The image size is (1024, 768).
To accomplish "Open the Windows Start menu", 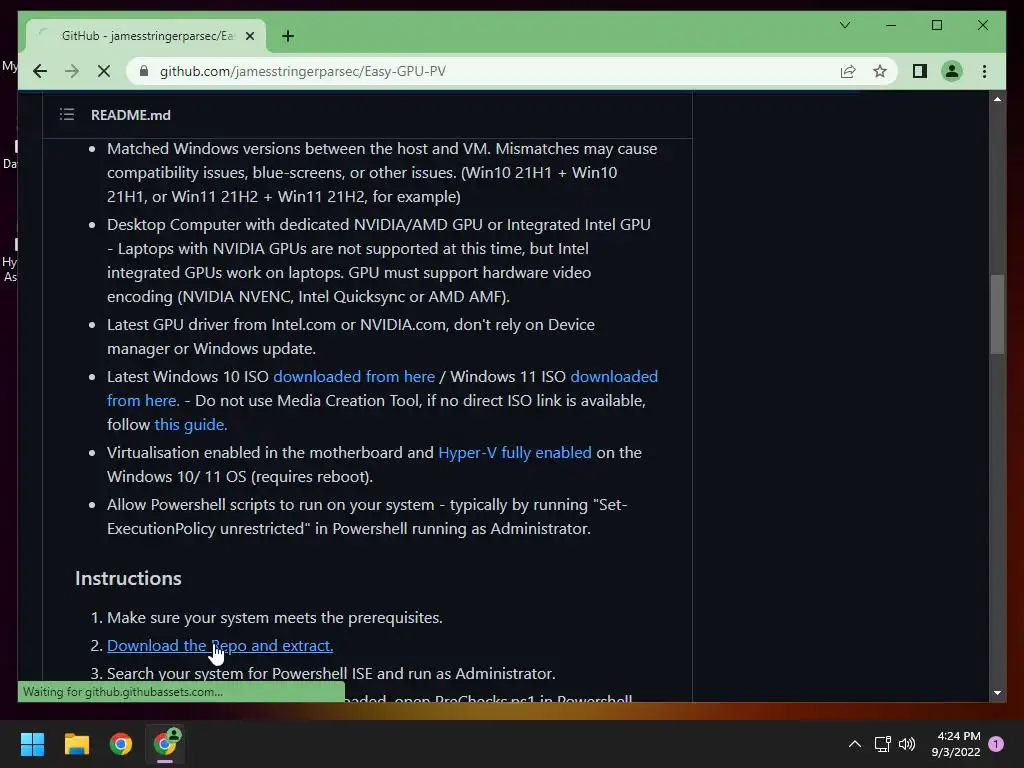I will point(32,744).
